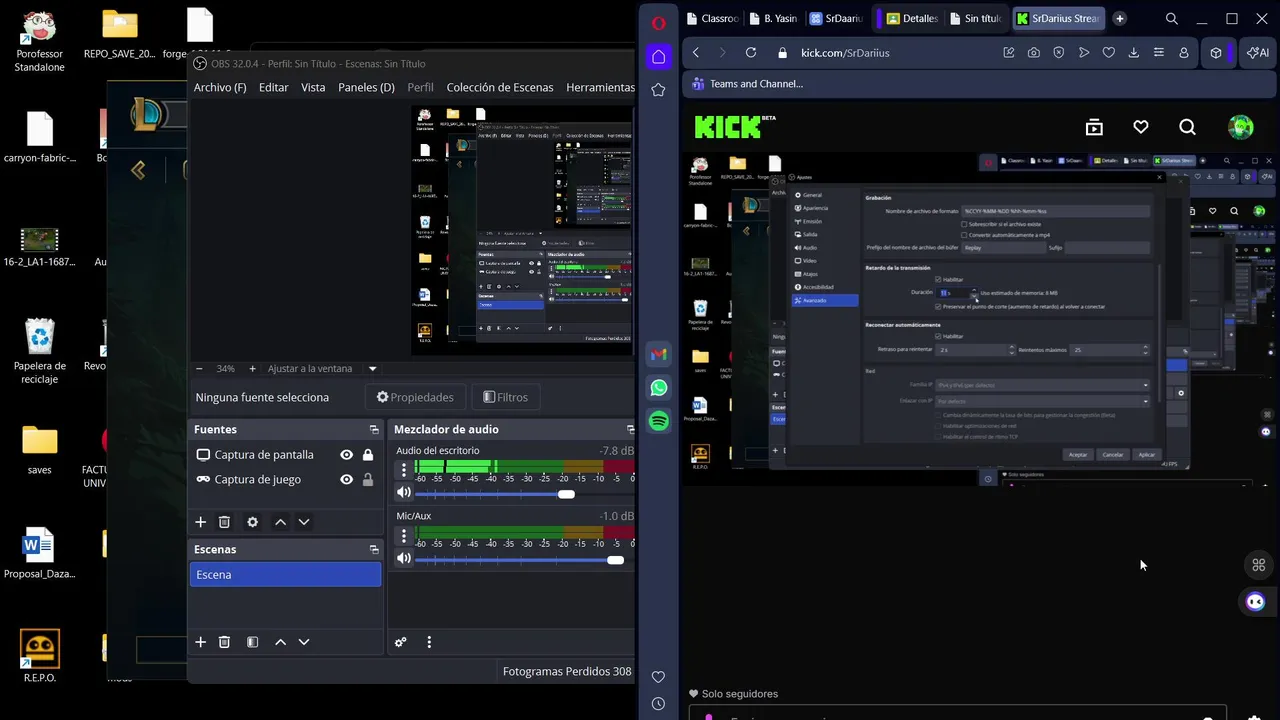Open Audio del escritorio three-dot menu
Image resolution: width=1280 pixels, height=720 pixels.
pos(404,469)
